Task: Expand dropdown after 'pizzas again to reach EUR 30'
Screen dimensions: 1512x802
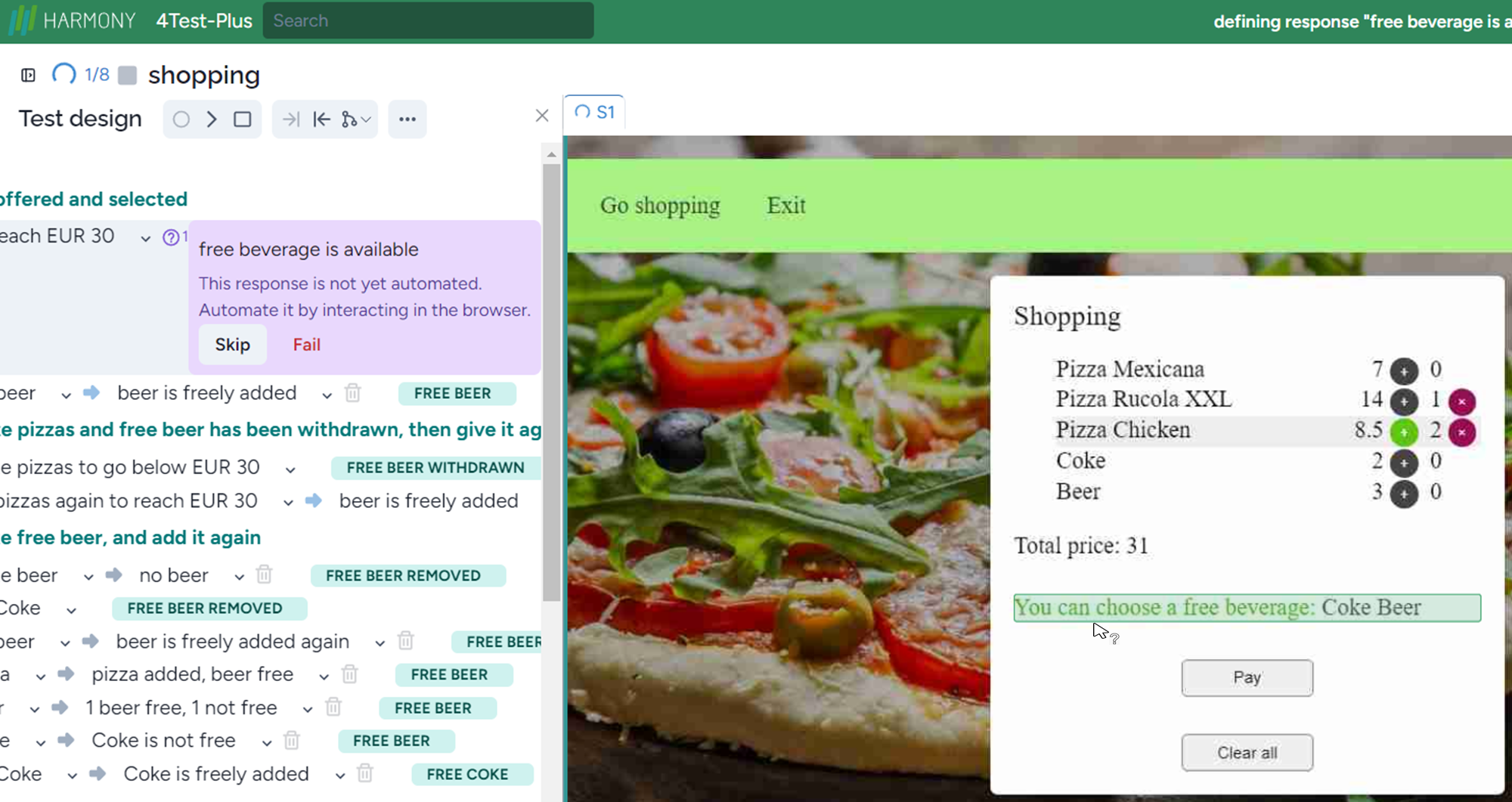Action: coord(288,503)
